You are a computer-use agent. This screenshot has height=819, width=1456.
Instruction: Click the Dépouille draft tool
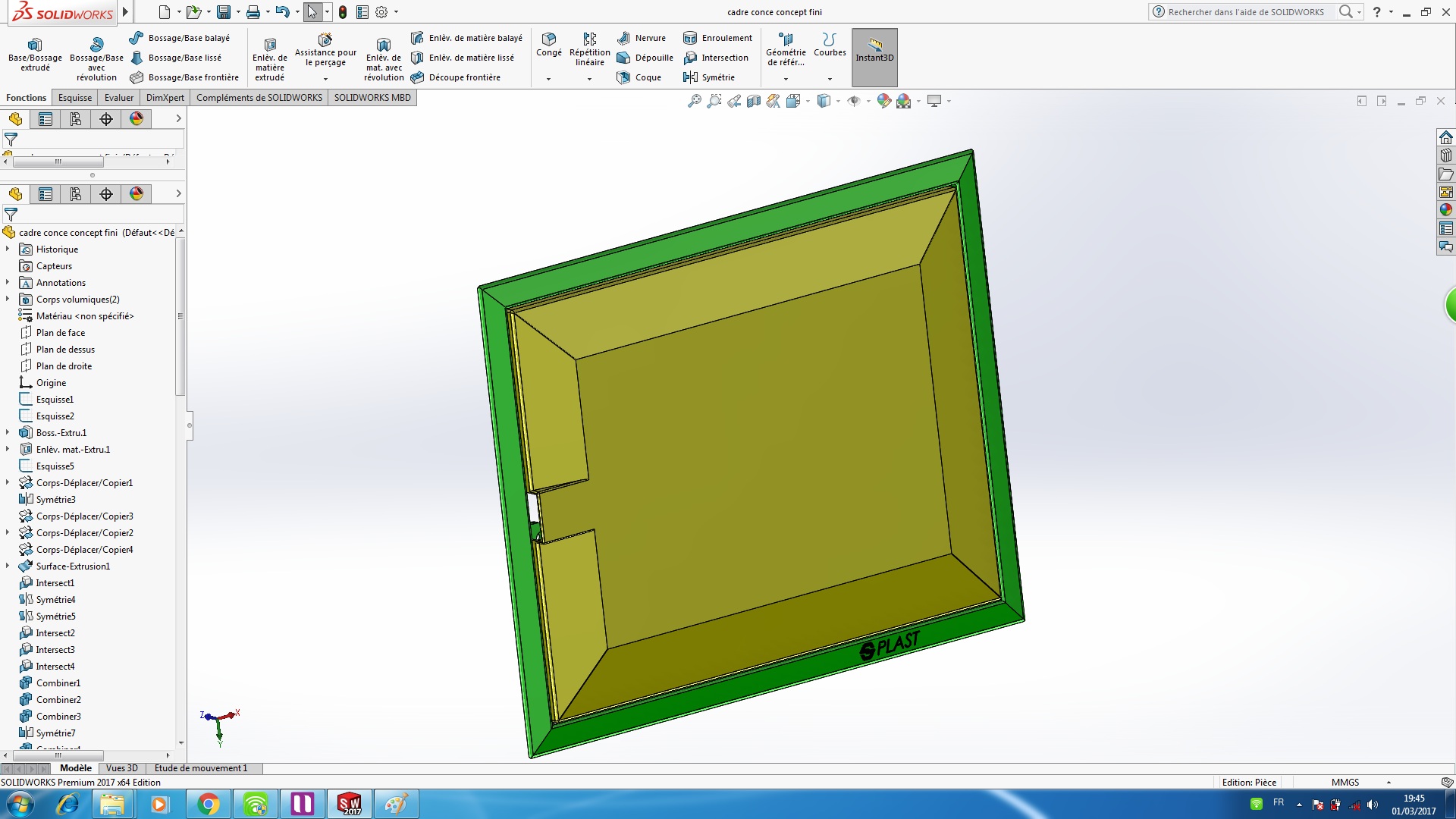645,58
